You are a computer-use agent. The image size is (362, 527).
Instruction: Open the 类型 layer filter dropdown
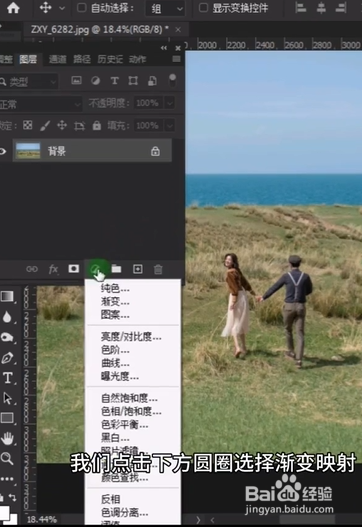[x=29, y=81]
